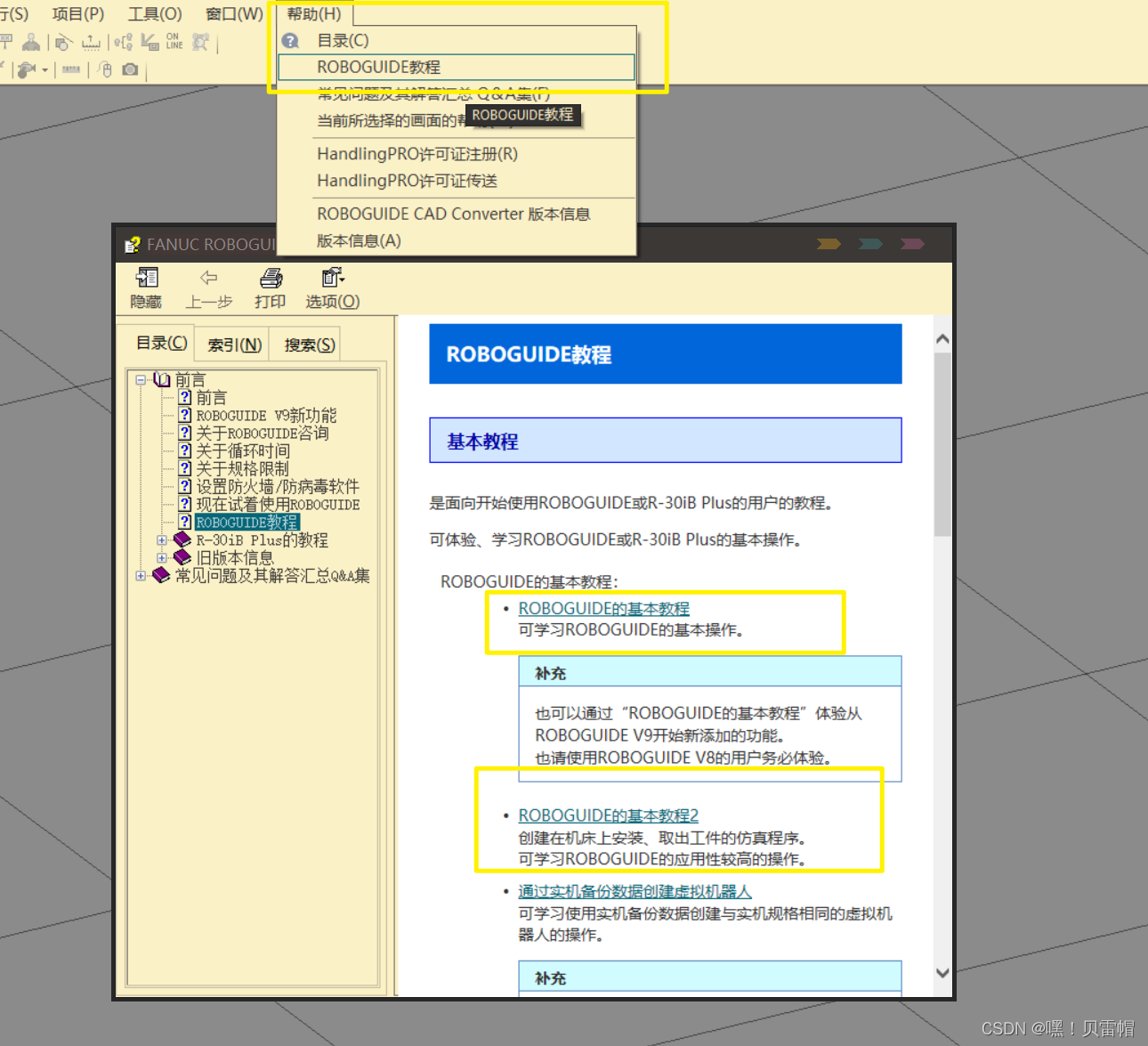Viewport: 1148px width, 1046px height.
Task: Select HandlingPRO许可证传送 menu entry
Action: [x=457, y=181]
